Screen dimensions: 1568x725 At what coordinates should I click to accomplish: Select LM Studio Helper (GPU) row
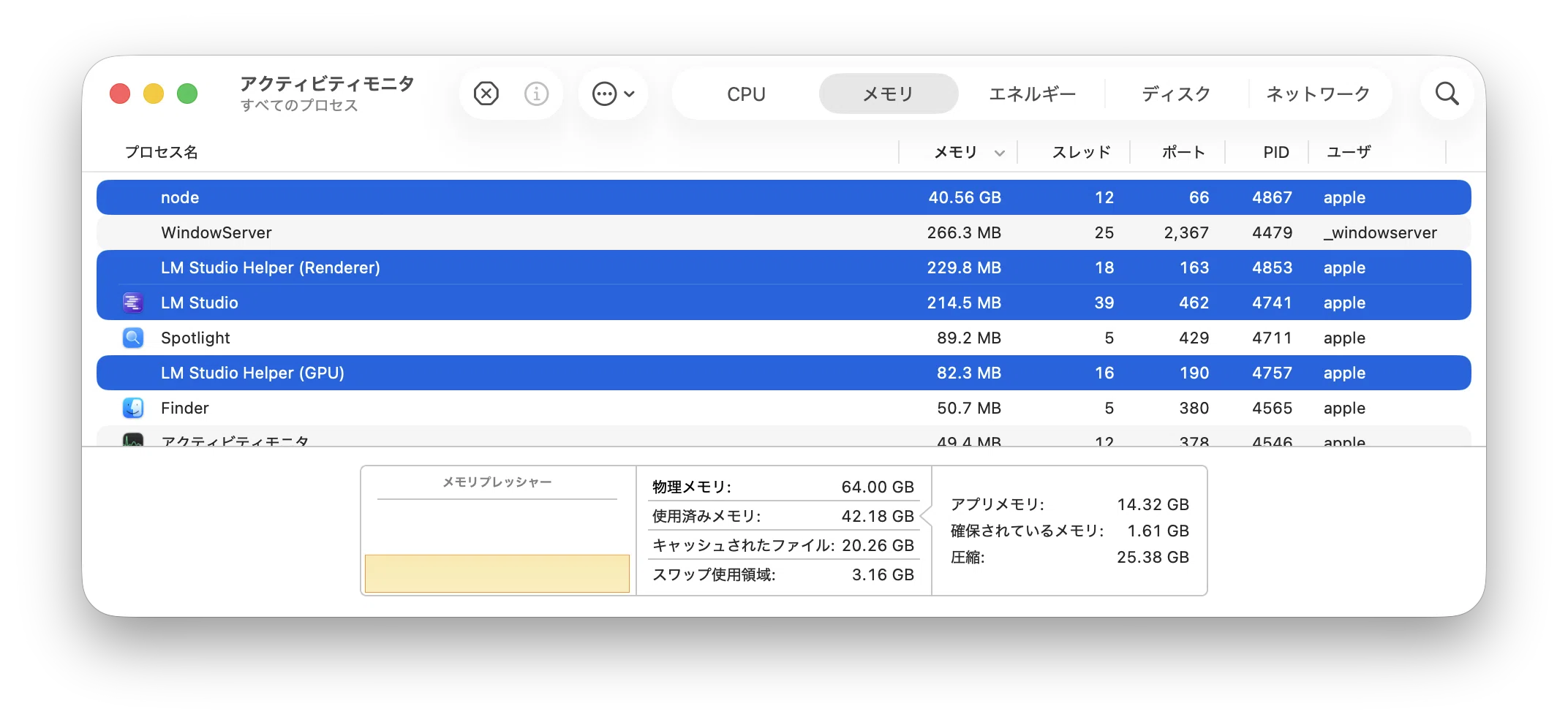[784, 373]
